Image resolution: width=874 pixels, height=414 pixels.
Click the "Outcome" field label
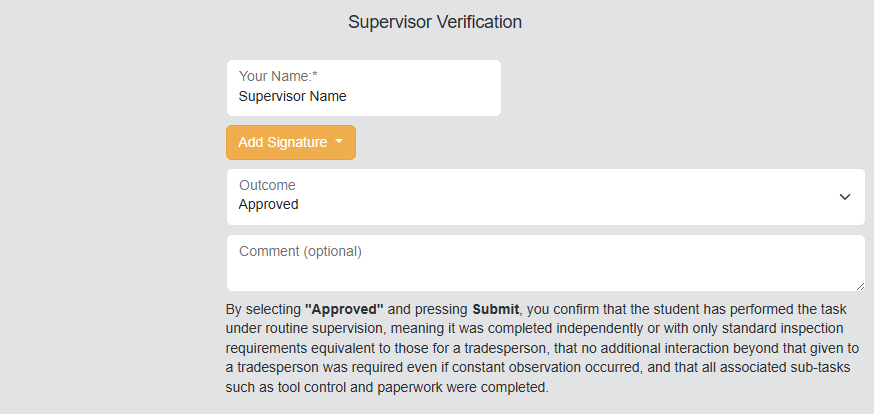pos(267,185)
